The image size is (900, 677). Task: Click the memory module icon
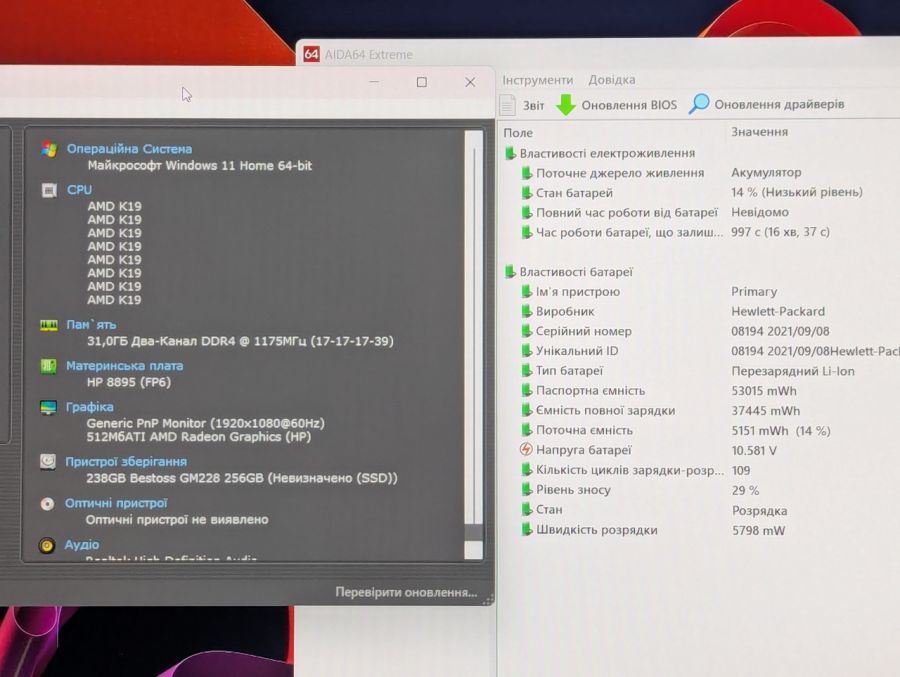coord(49,325)
